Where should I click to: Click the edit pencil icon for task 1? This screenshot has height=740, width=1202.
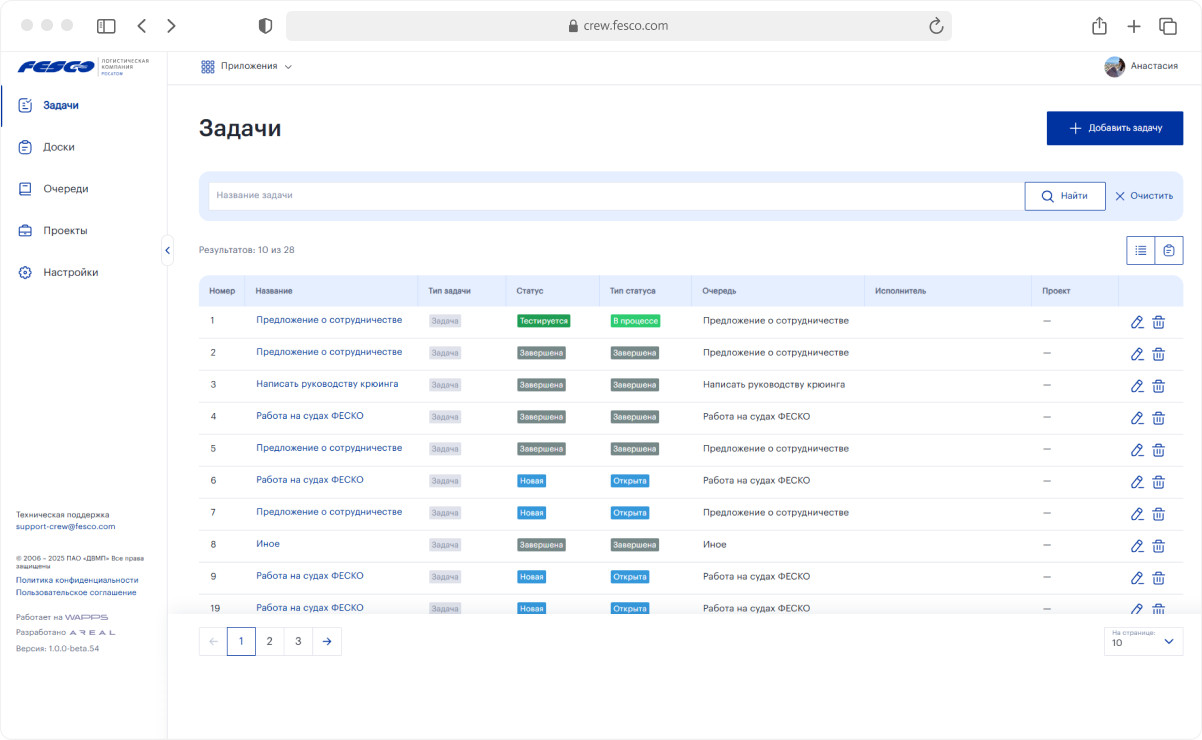(1136, 322)
